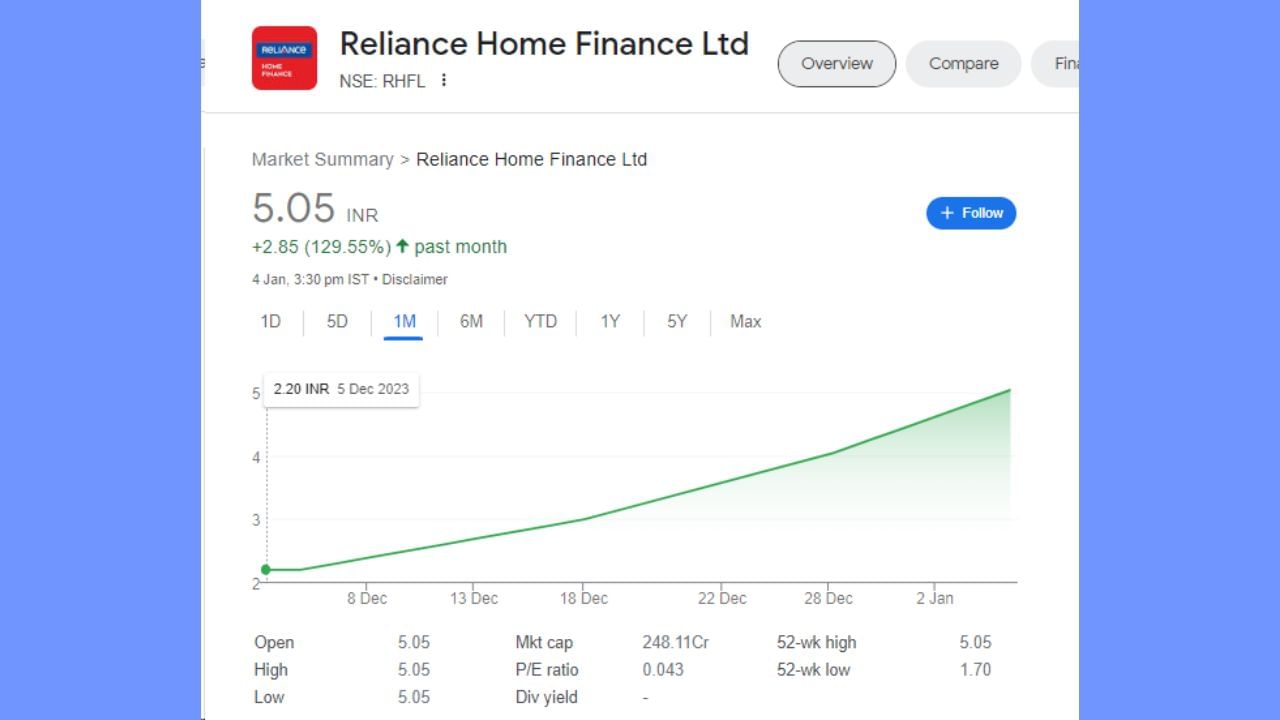Switch chart range to 6M

tap(471, 321)
